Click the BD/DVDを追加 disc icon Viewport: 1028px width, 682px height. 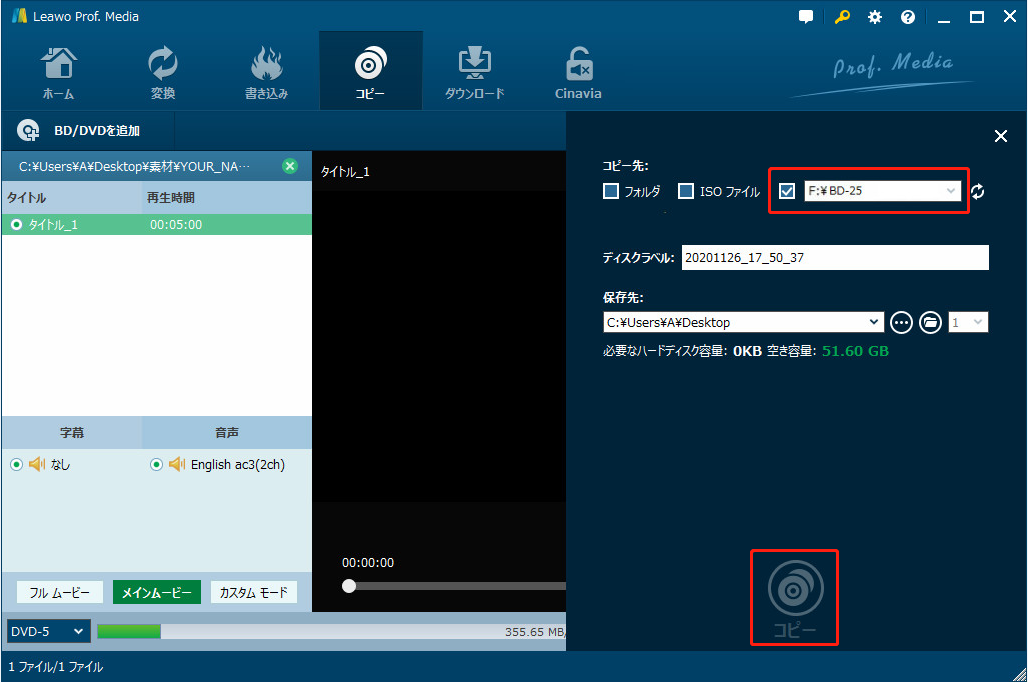click(29, 131)
